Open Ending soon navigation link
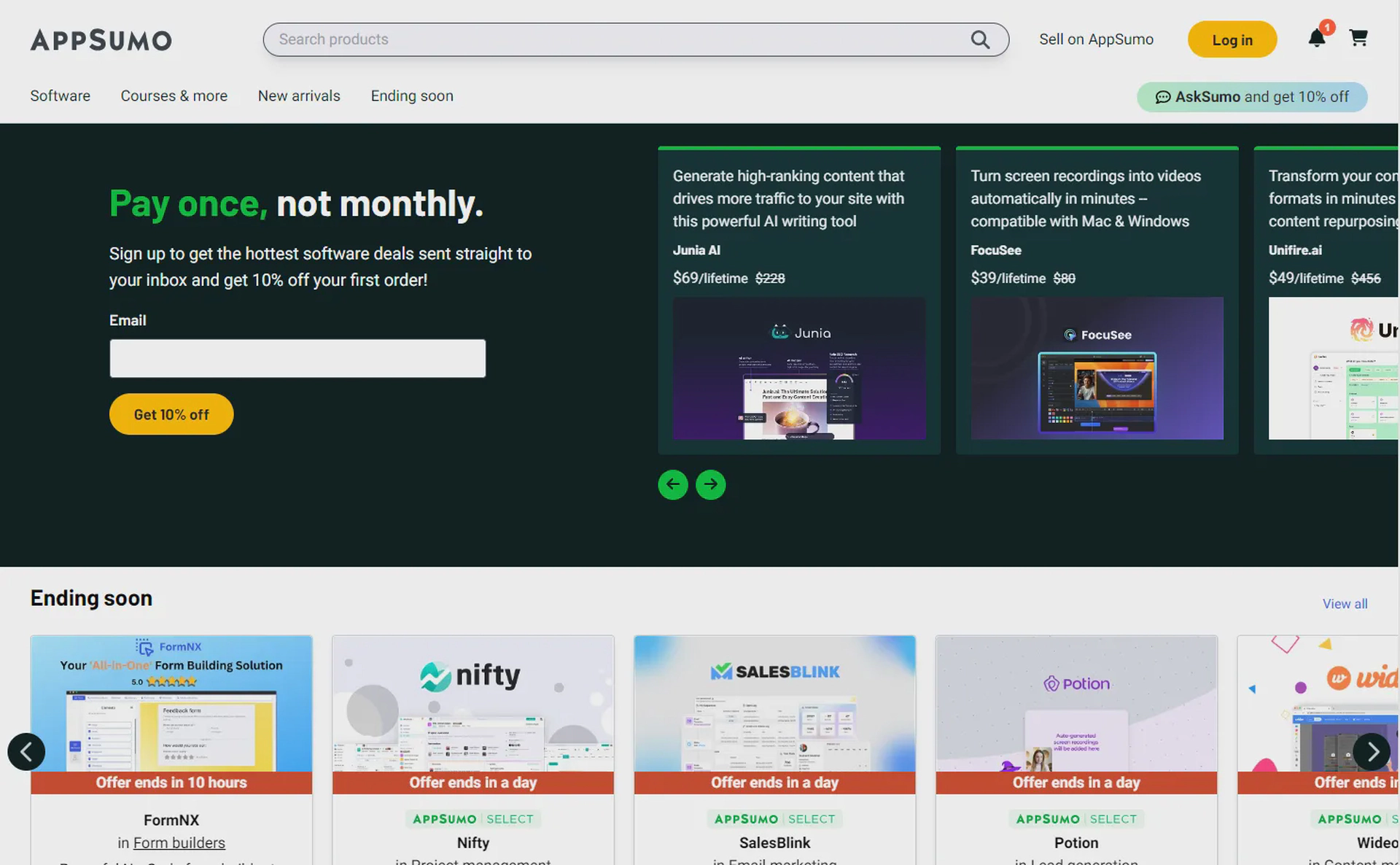The height and width of the screenshot is (865, 1400). (412, 96)
